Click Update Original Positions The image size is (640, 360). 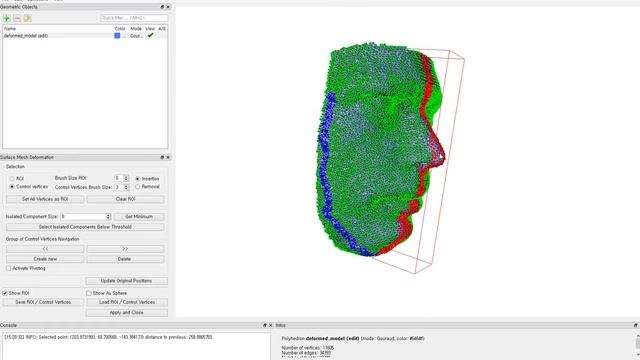pos(127,281)
